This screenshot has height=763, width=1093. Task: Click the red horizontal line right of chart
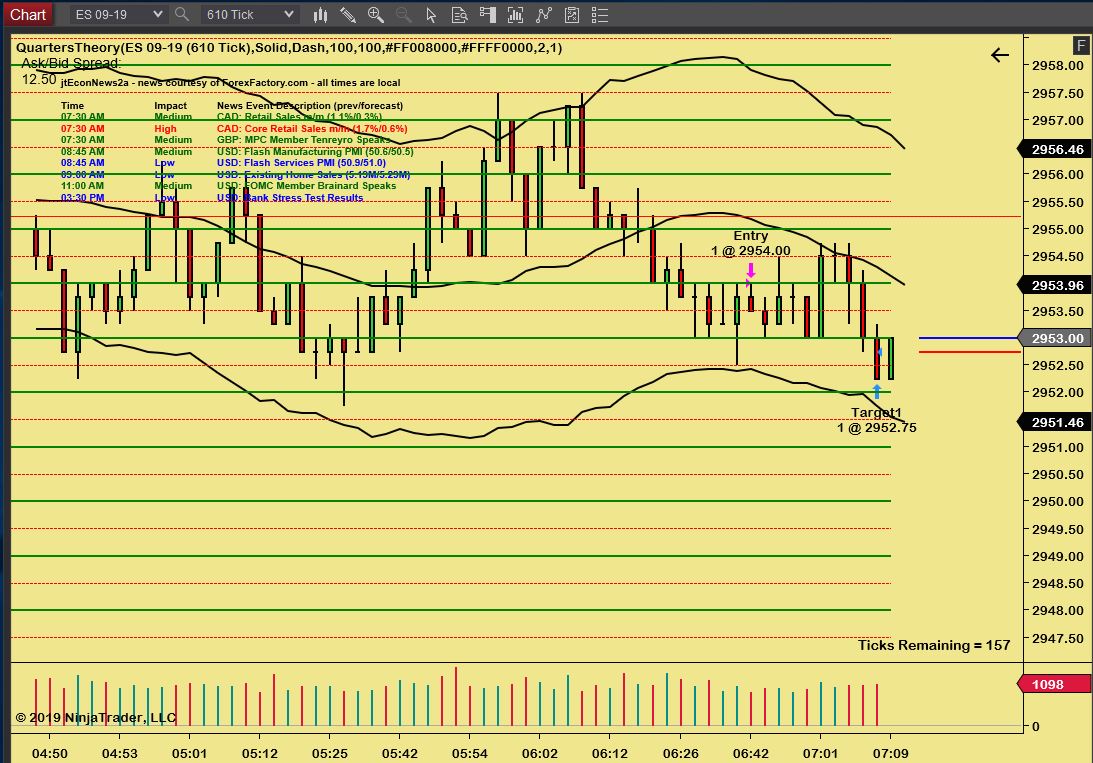[x=969, y=352]
